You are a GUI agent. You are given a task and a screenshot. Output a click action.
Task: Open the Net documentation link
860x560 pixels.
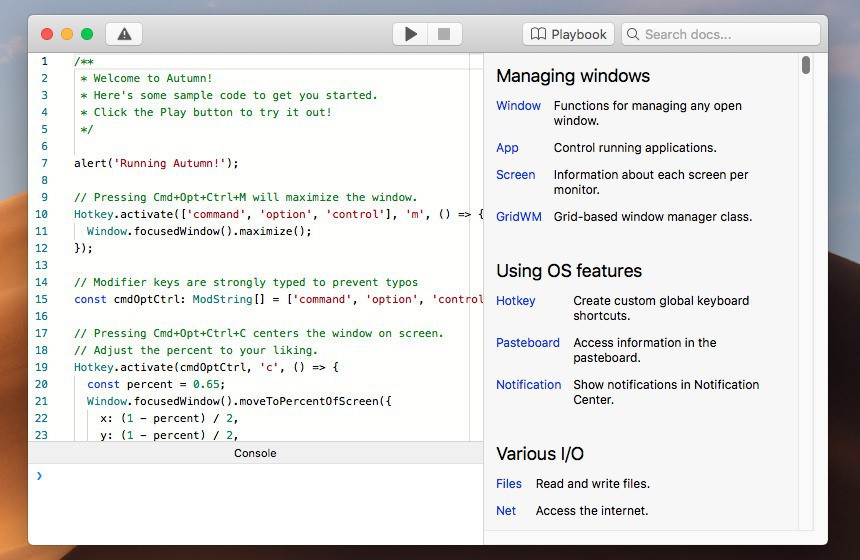pyautogui.click(x=506, y=511)
